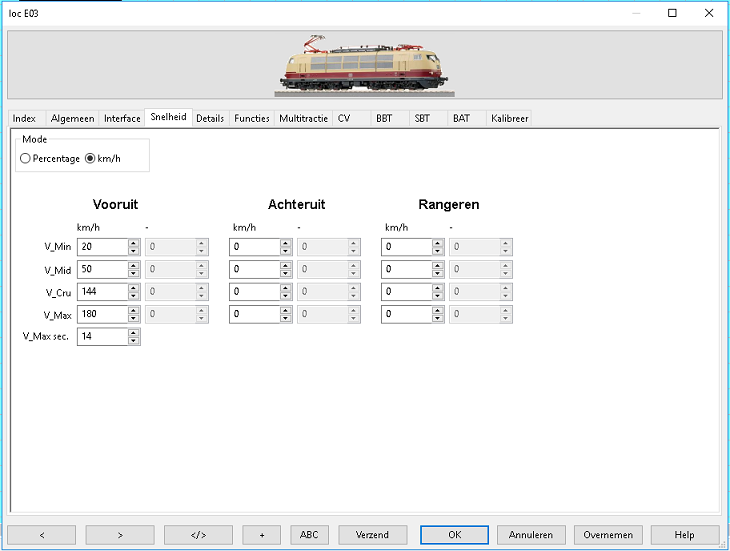Click the E03 locomotive image
730x551 pixels.
click(364, 66)
